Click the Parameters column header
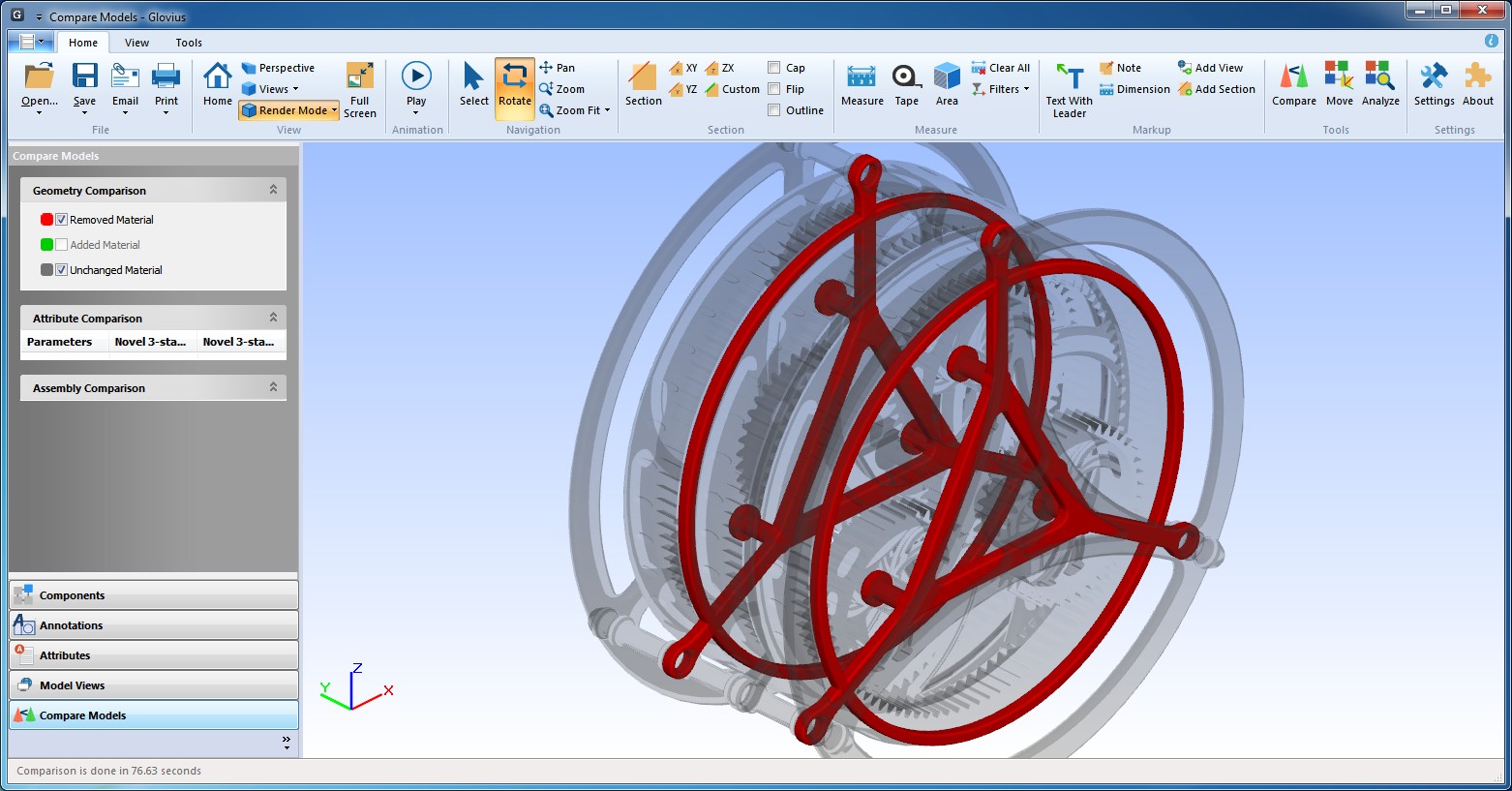 (x=65, y=342)
